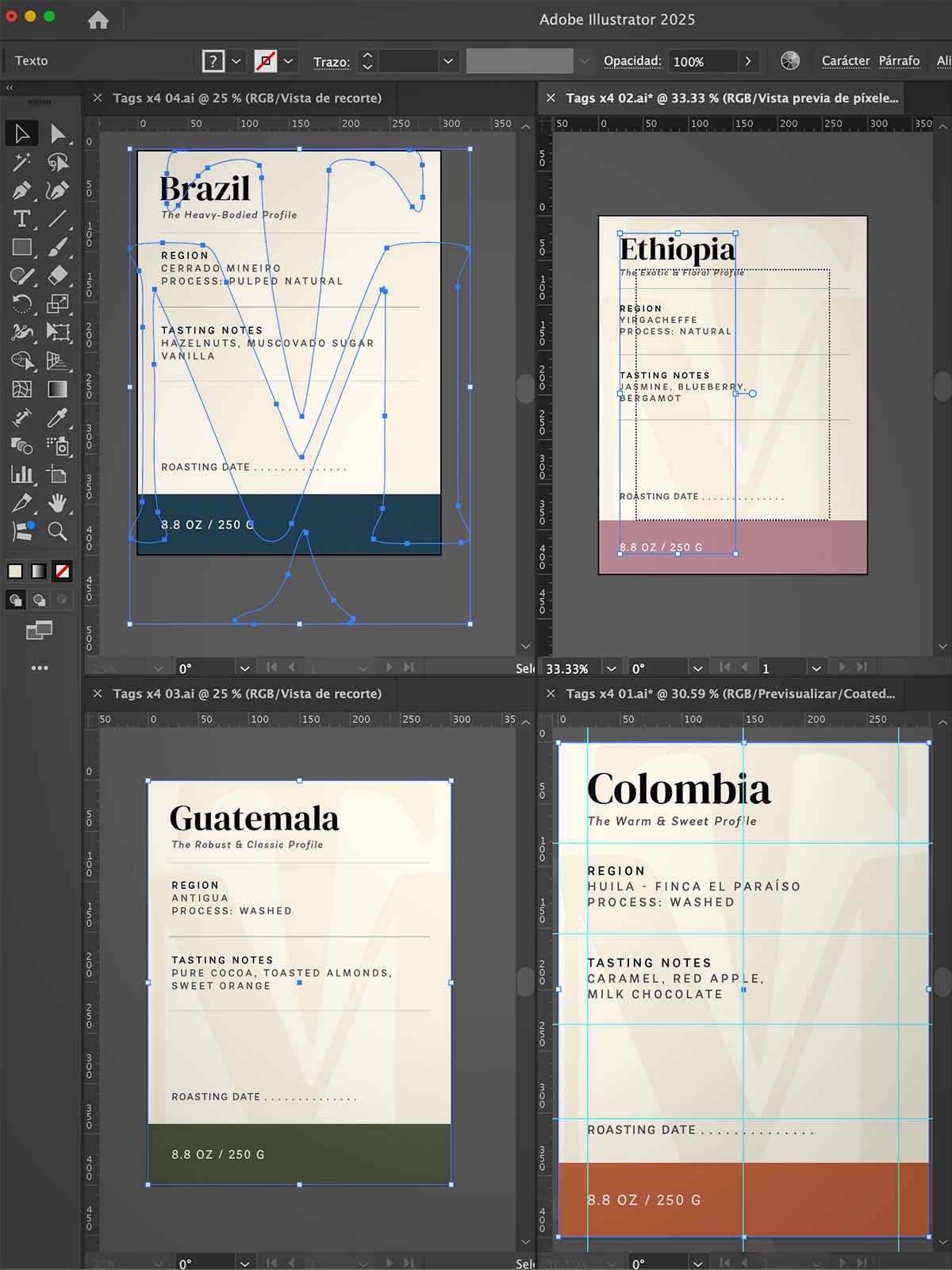Click the Home icon in title bar
Image resolution: width=952 pixels, height=1270 pixels.
pyautogui.click(x=98, y=20)
